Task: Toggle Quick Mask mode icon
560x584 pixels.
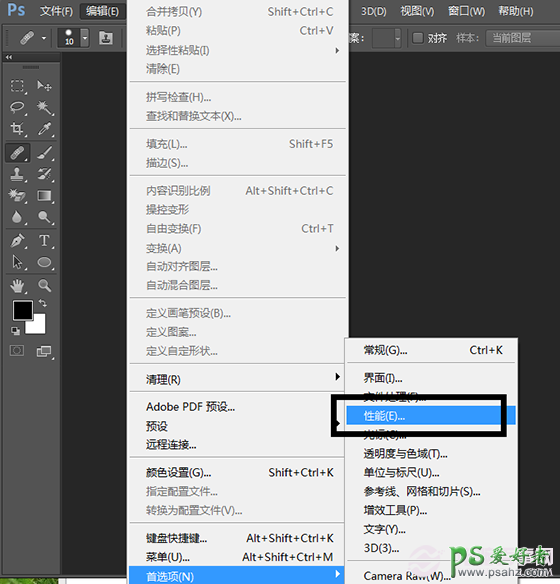Action: coord(17,350)
